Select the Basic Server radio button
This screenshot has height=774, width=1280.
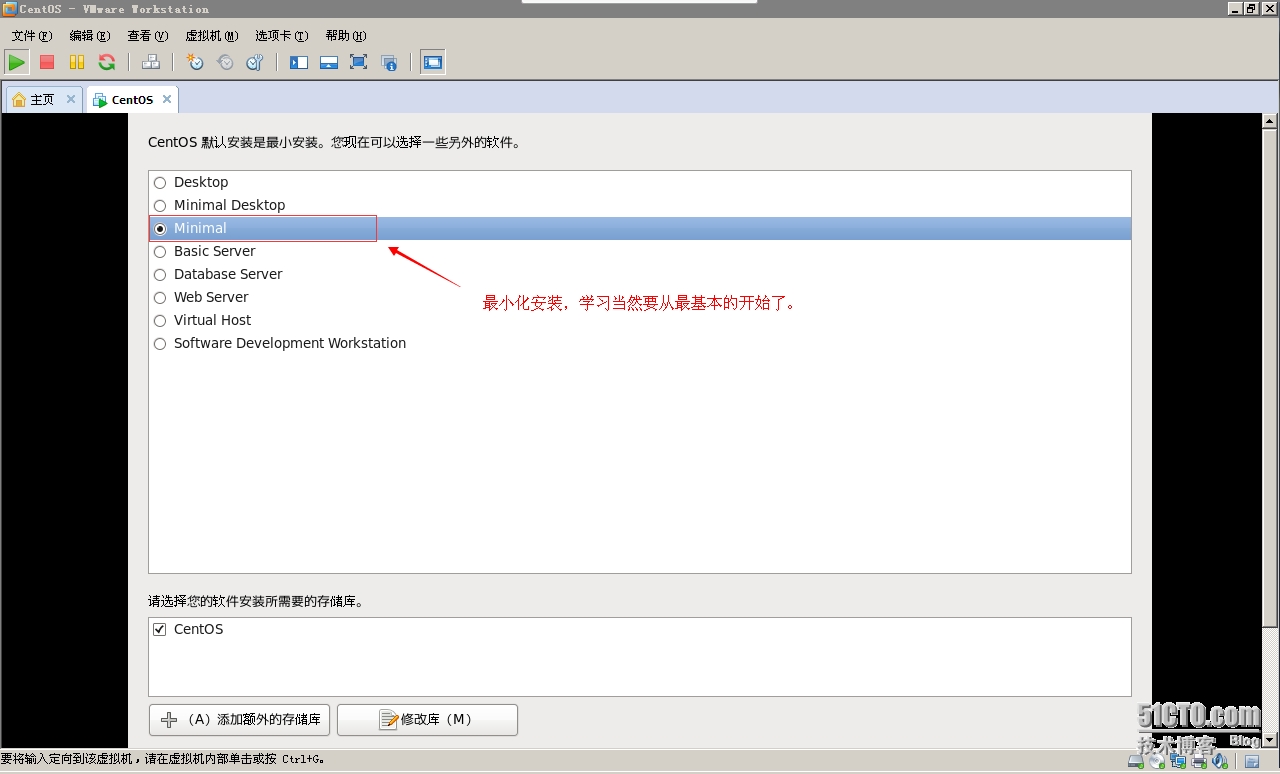(160, 252)
